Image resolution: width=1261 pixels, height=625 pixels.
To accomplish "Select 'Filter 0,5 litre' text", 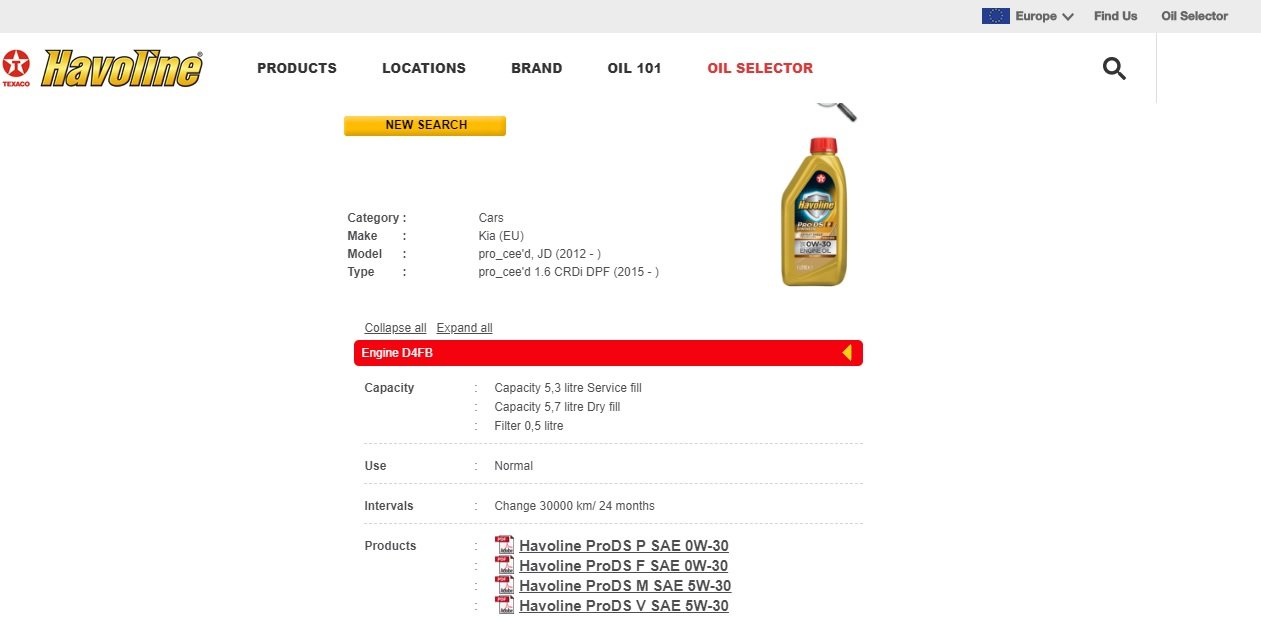I will [529, 426].
